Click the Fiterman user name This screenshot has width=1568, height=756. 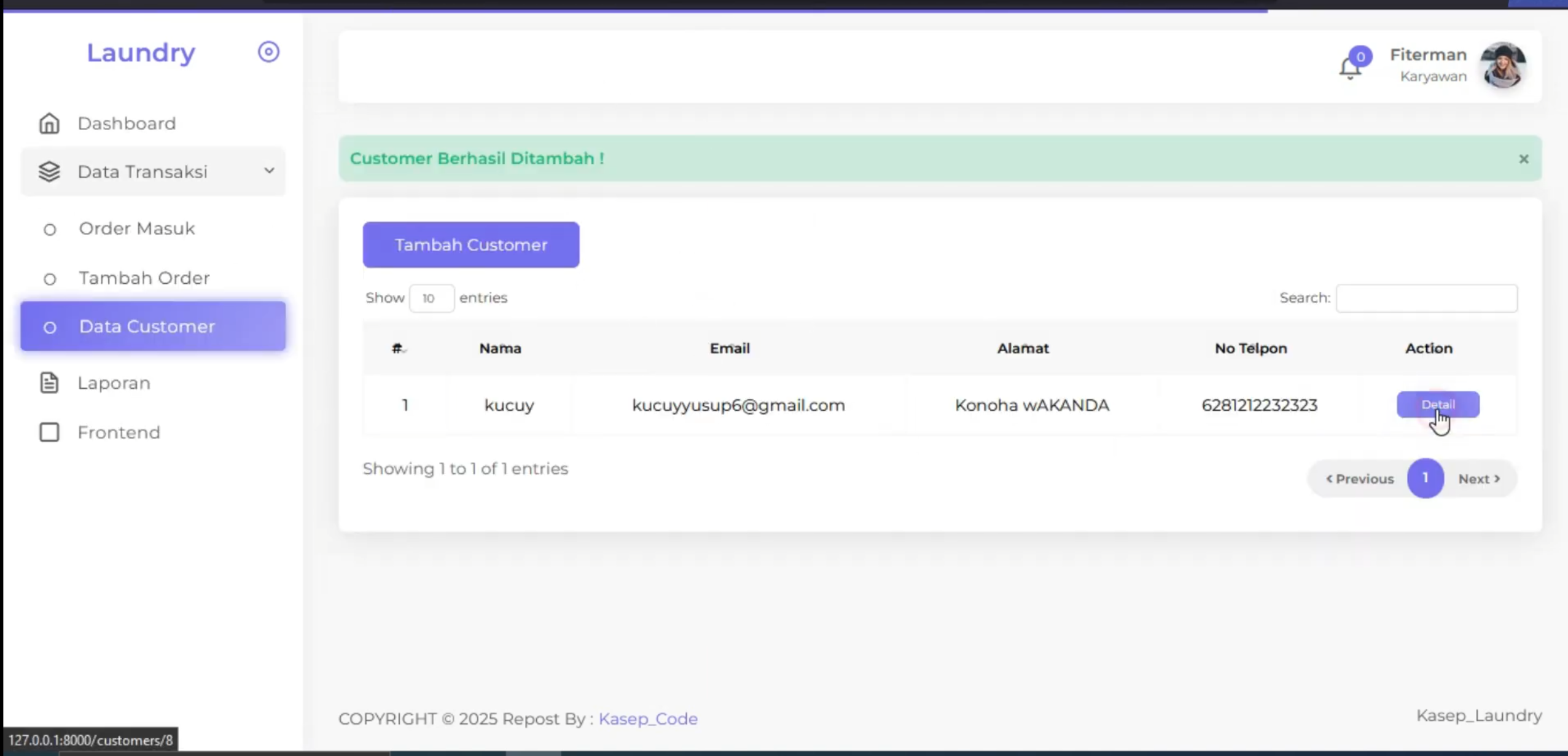pyautogui.click(x=1428, y=55)
